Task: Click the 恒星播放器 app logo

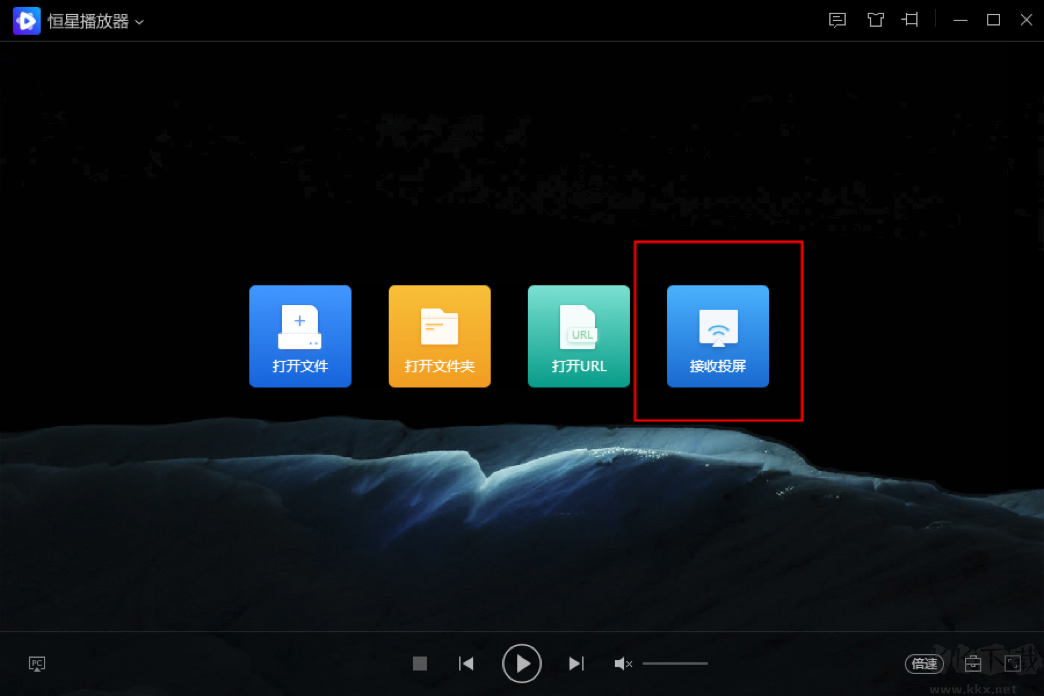Action: 26,21
